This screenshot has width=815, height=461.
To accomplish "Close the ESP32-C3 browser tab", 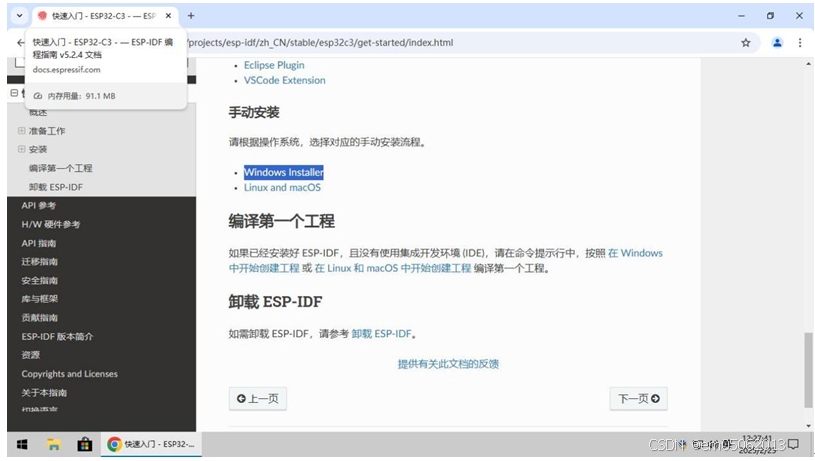I will pyautogui.click(x=168, y=16).
